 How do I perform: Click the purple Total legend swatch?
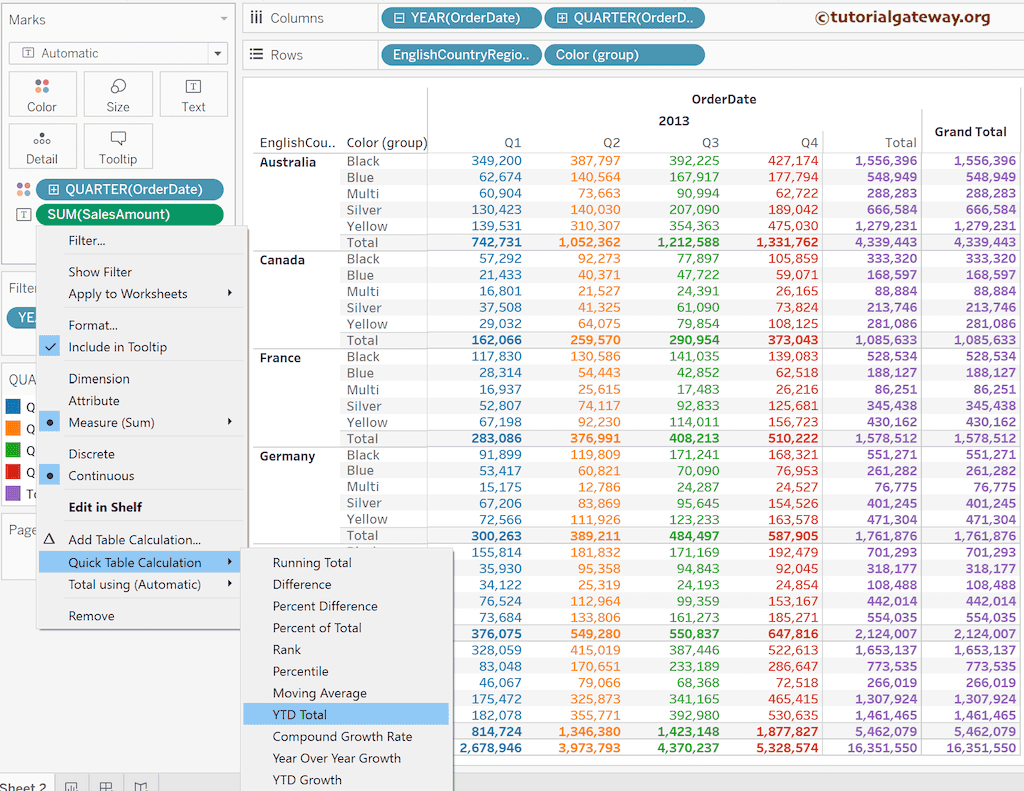coord(13,494)
